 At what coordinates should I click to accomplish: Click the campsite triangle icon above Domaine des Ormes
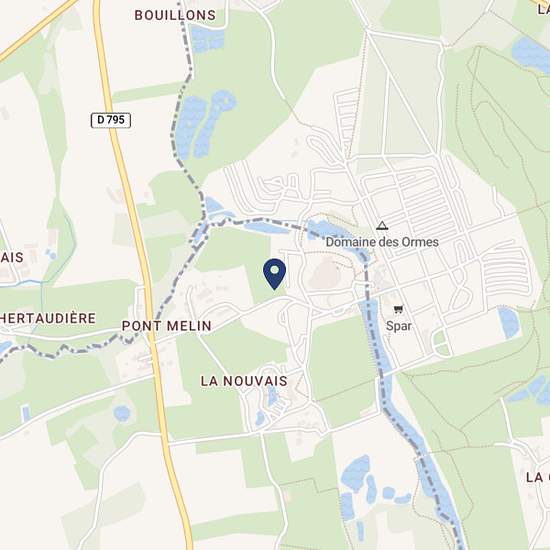(x=382, y=225)
